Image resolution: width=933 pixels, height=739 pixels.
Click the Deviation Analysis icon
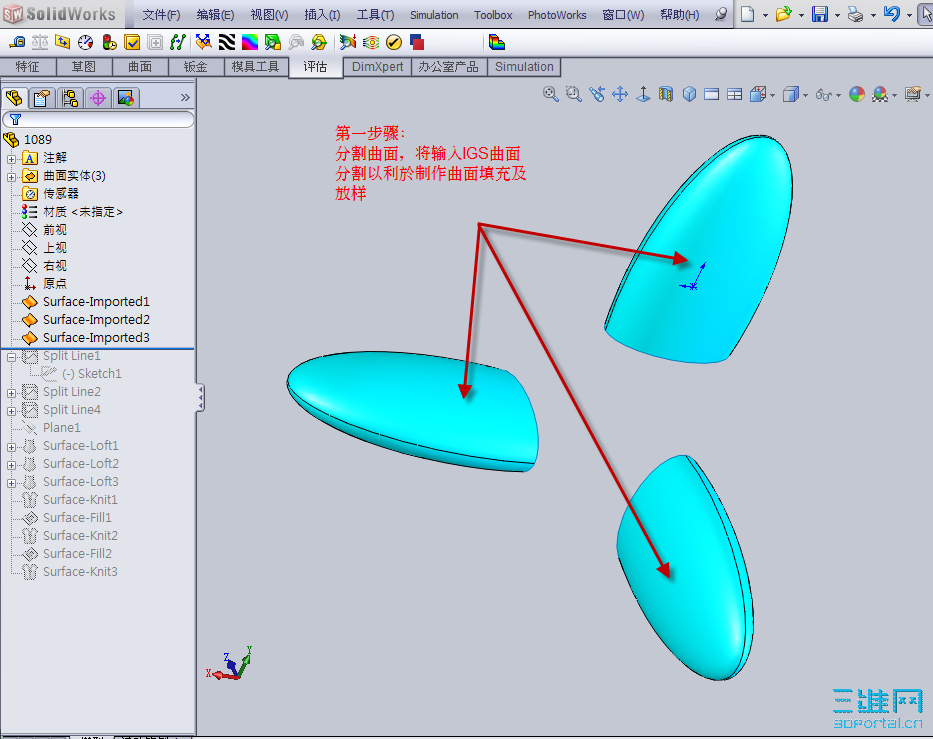click(203, 42)
